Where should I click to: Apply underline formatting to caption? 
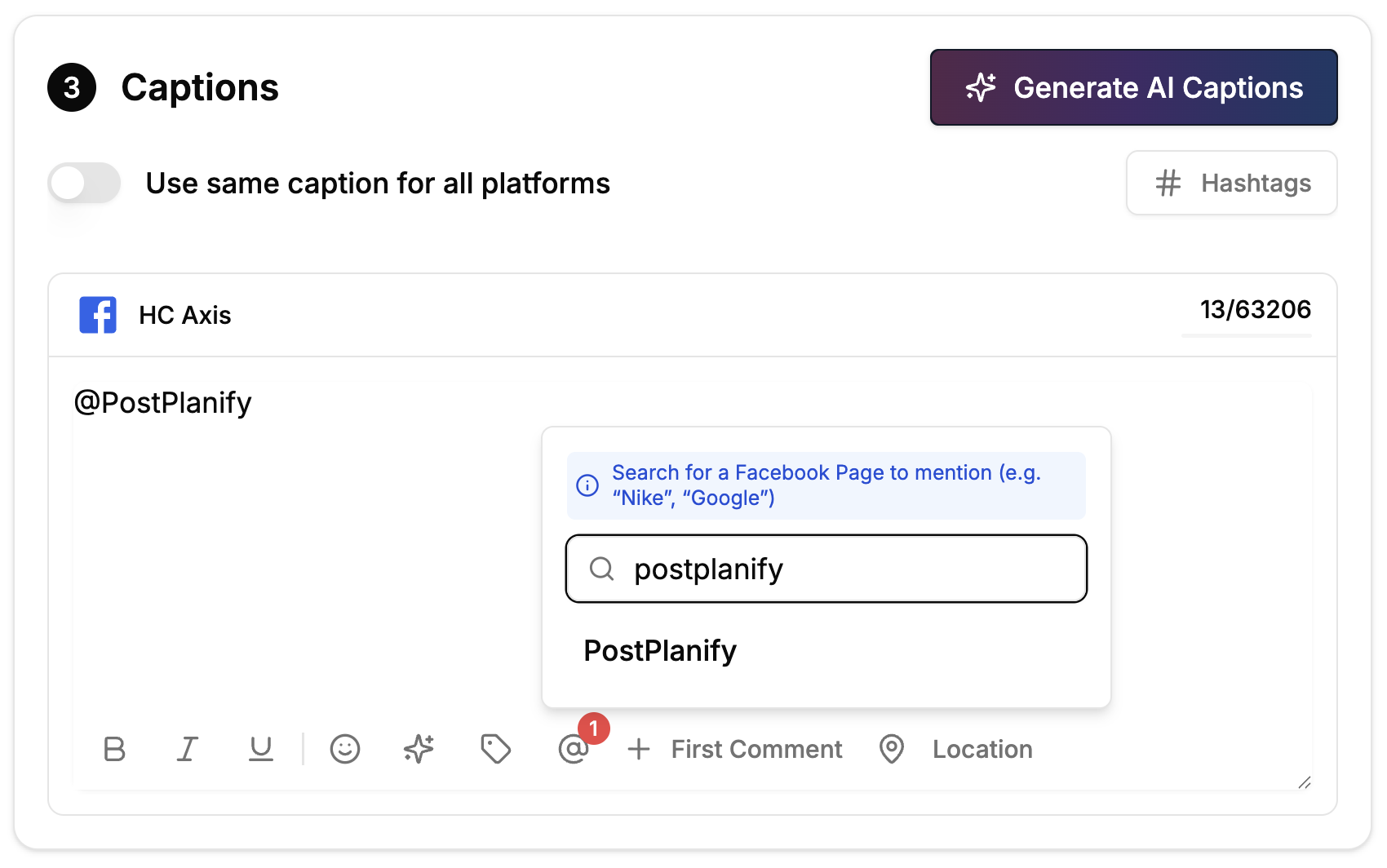pyautogui.click(x=261, y=749)
